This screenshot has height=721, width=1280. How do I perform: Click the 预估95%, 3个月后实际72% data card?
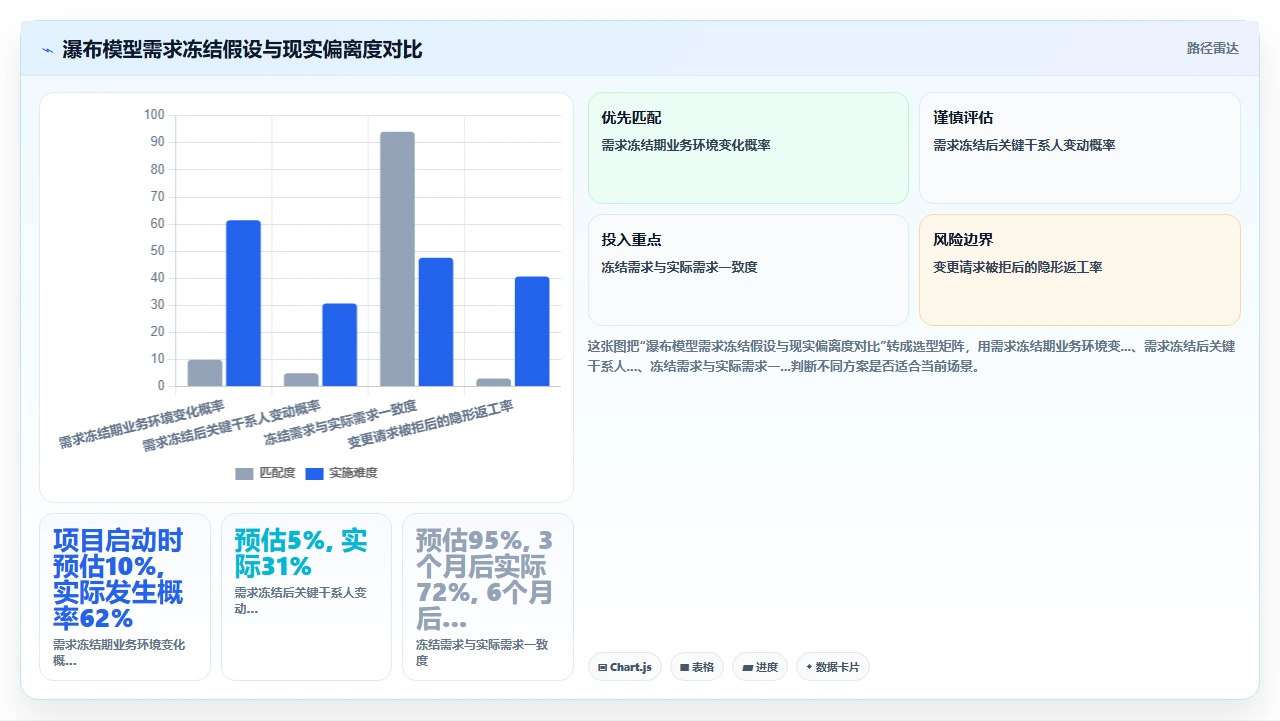click(488, 597)
